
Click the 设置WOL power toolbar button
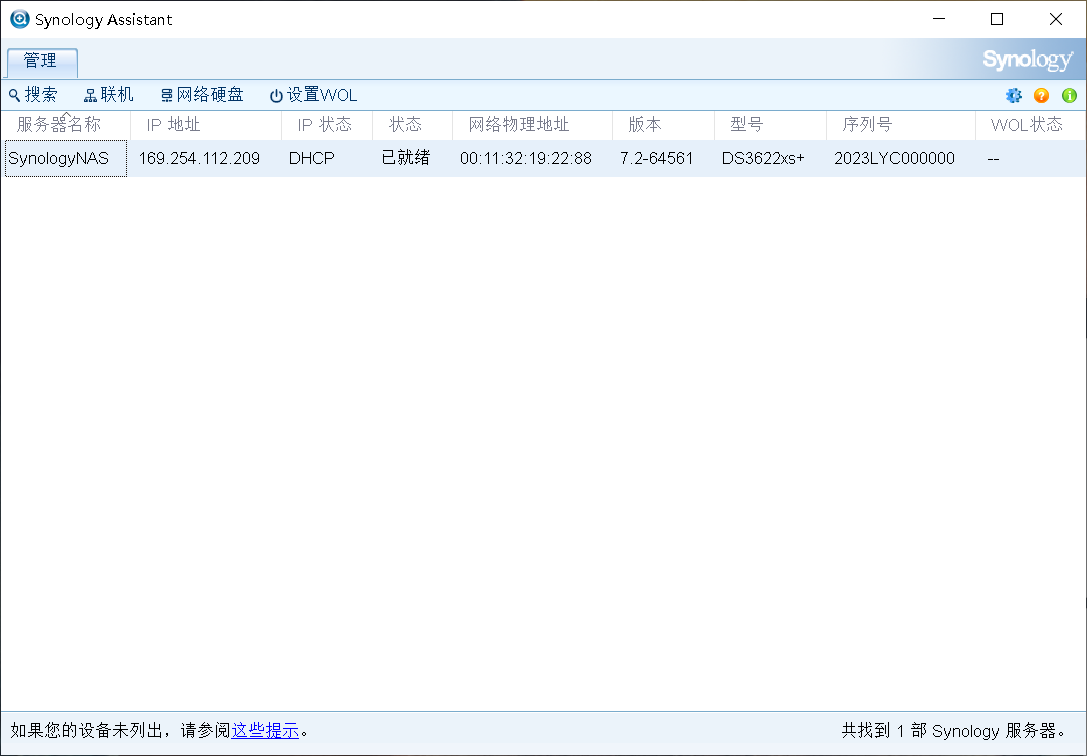(x=313, y=95)
